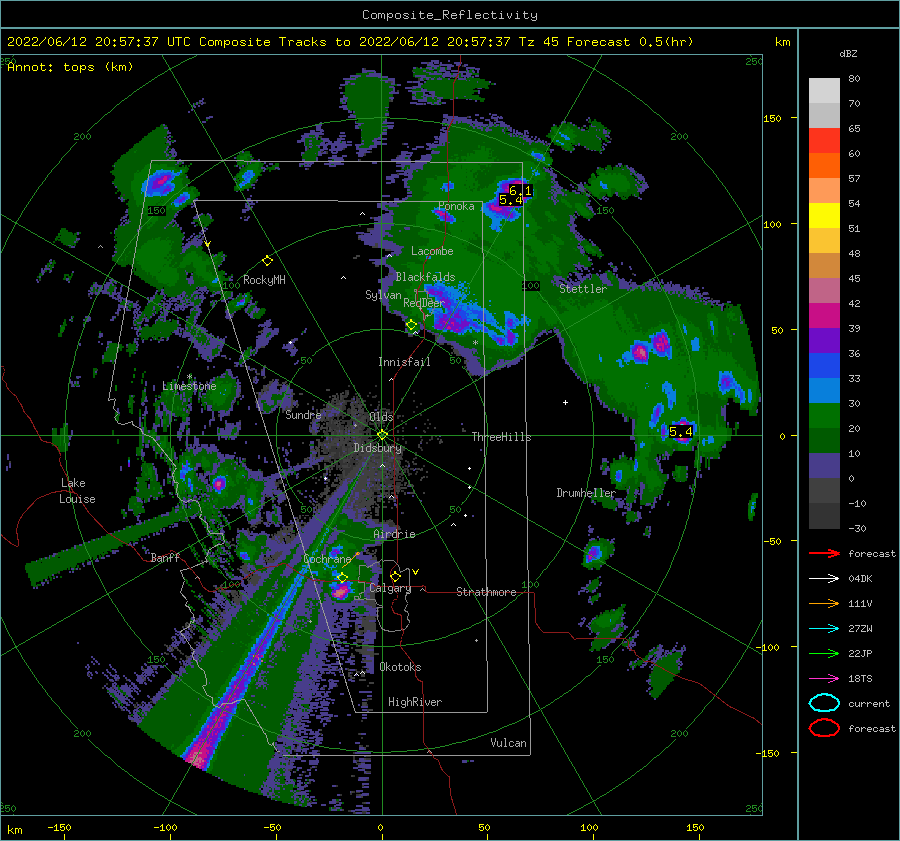Image resolution: width=900 pixels, height=841 pixels.
Task: Click the Airdrie label
Action: (394, 534)
